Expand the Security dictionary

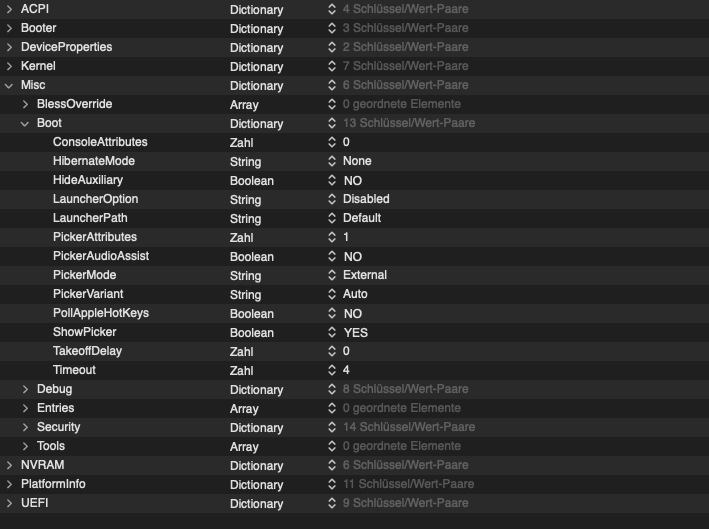point(25,427)
